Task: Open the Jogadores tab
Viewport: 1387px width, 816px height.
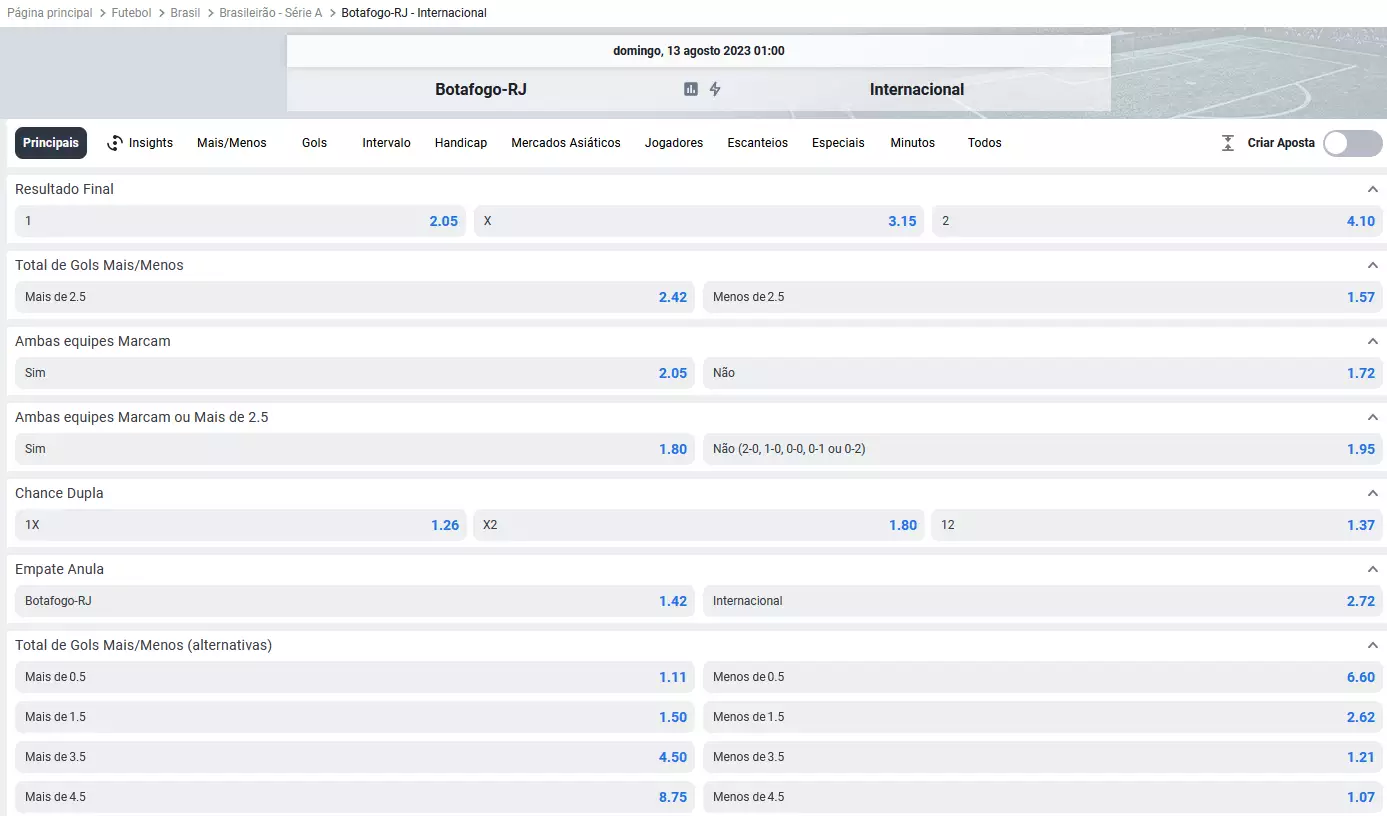Action: (673, 143)
